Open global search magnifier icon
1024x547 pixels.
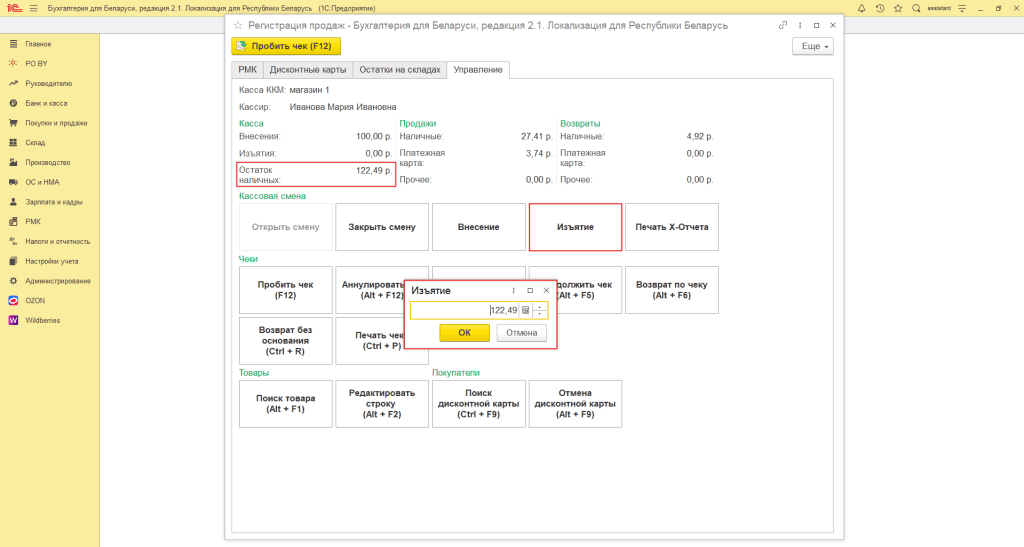[916, 8]
